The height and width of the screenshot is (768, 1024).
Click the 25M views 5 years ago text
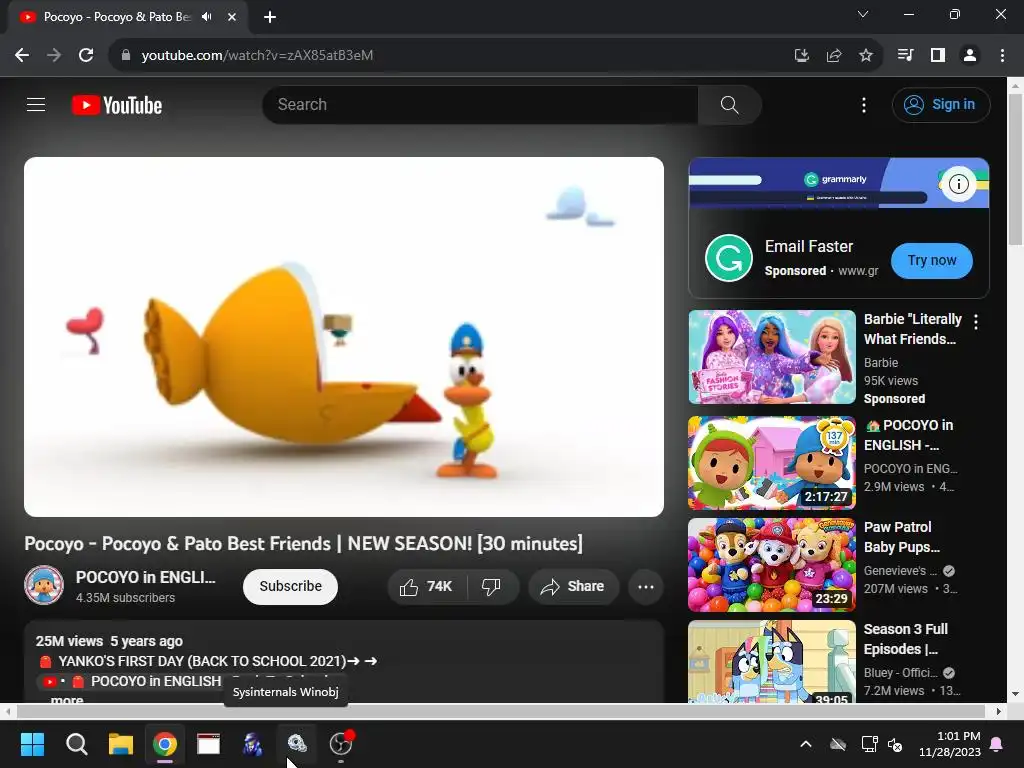pyautogui.click(x=109, y=641)
